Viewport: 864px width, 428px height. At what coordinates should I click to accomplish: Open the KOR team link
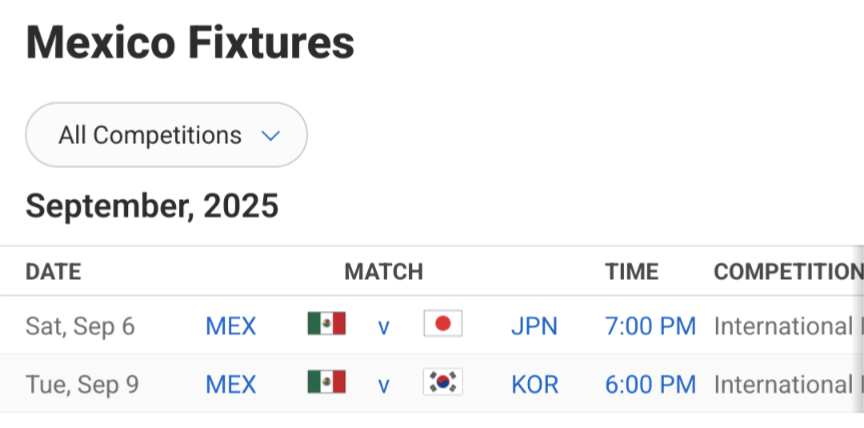coord(535,384)
